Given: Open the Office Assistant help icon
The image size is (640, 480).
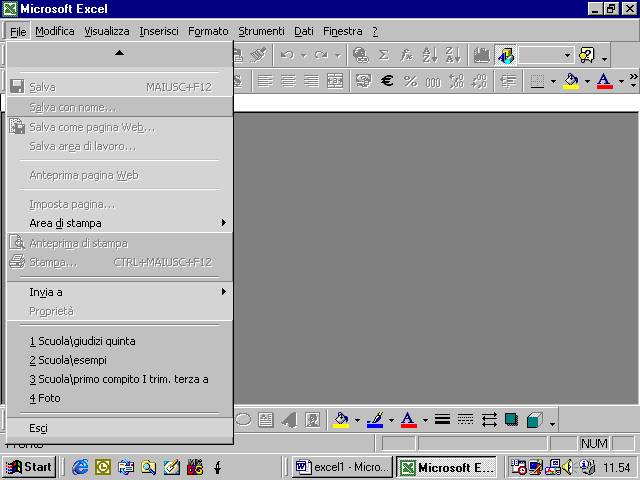Looking at the screenshot, I should 587,55.
